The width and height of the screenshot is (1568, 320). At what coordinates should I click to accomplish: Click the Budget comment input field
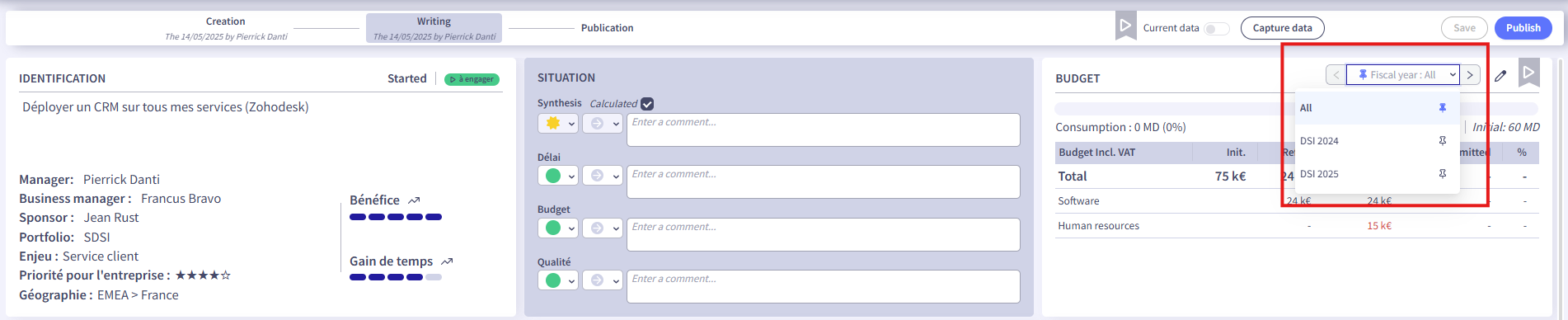pyautogui.click(x=823, y=234)
